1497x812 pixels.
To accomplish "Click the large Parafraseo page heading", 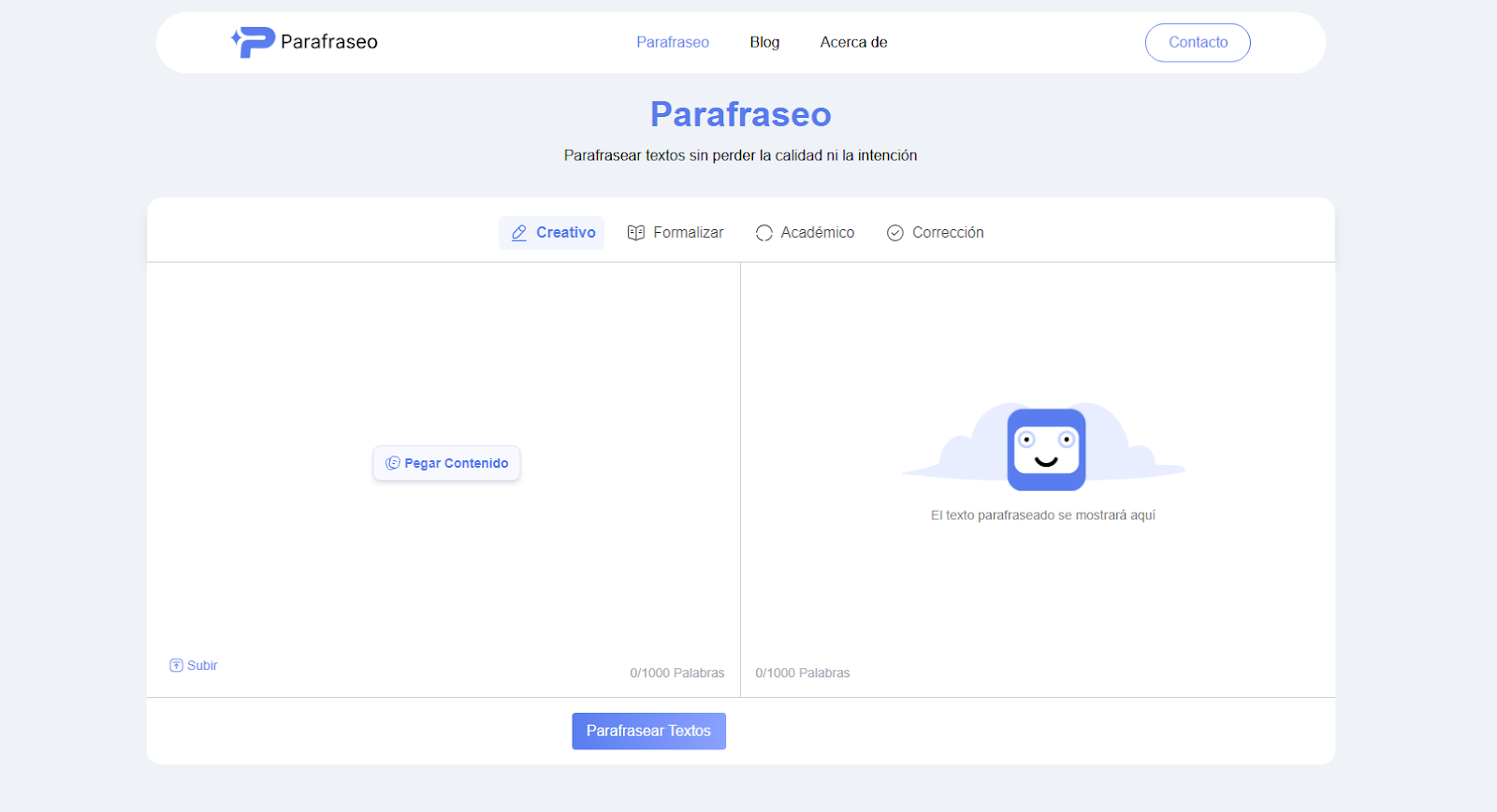I will 741,114.
